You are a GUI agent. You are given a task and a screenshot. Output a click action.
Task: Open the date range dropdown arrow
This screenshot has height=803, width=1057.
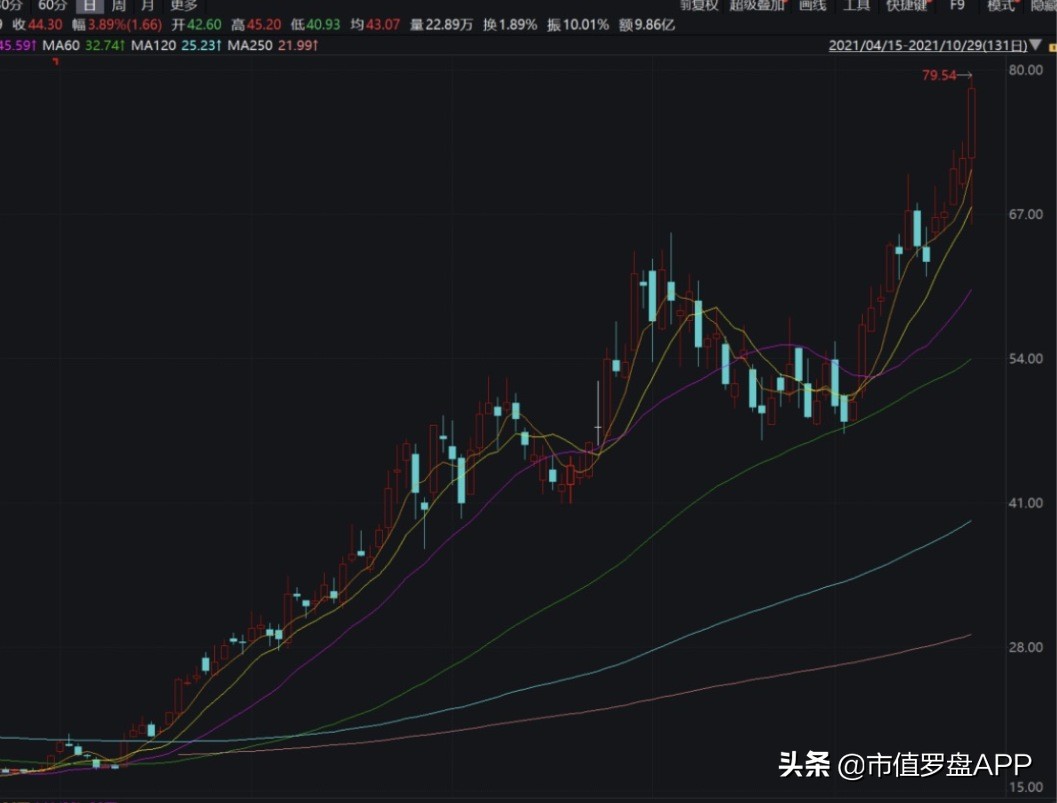click(1037, 45)
